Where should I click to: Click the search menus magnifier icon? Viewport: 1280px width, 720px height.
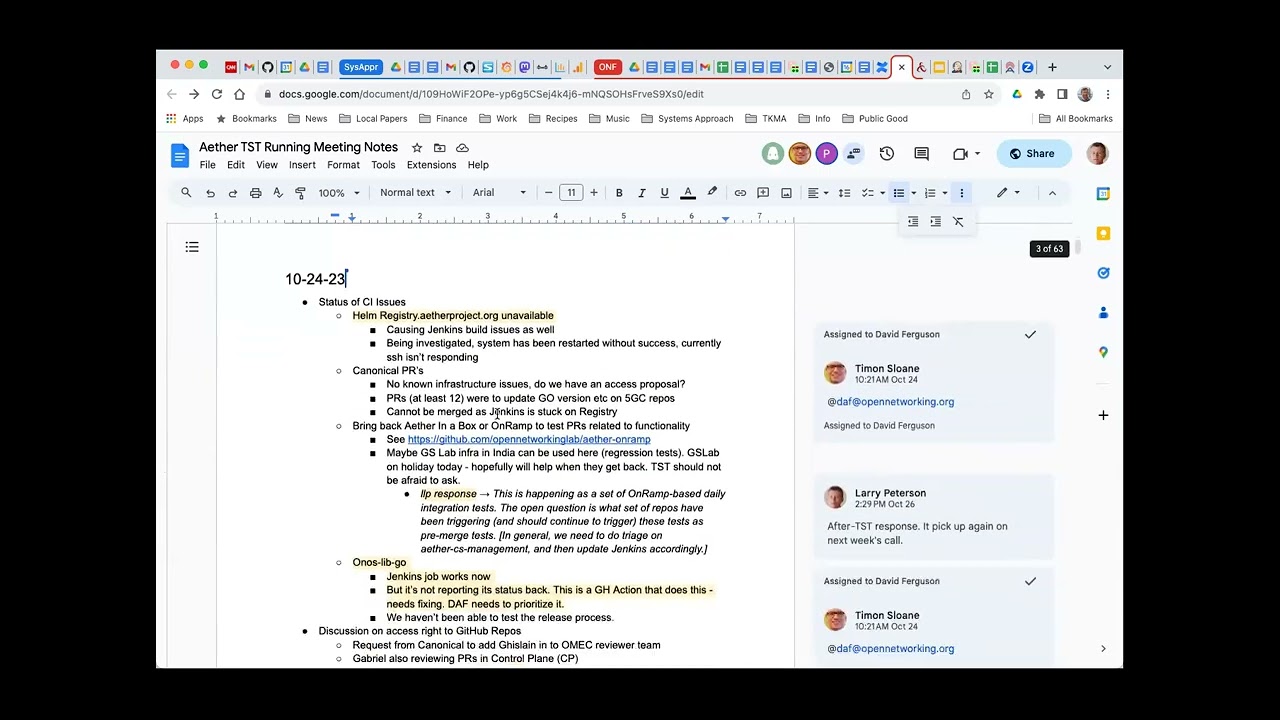(186, 193)
